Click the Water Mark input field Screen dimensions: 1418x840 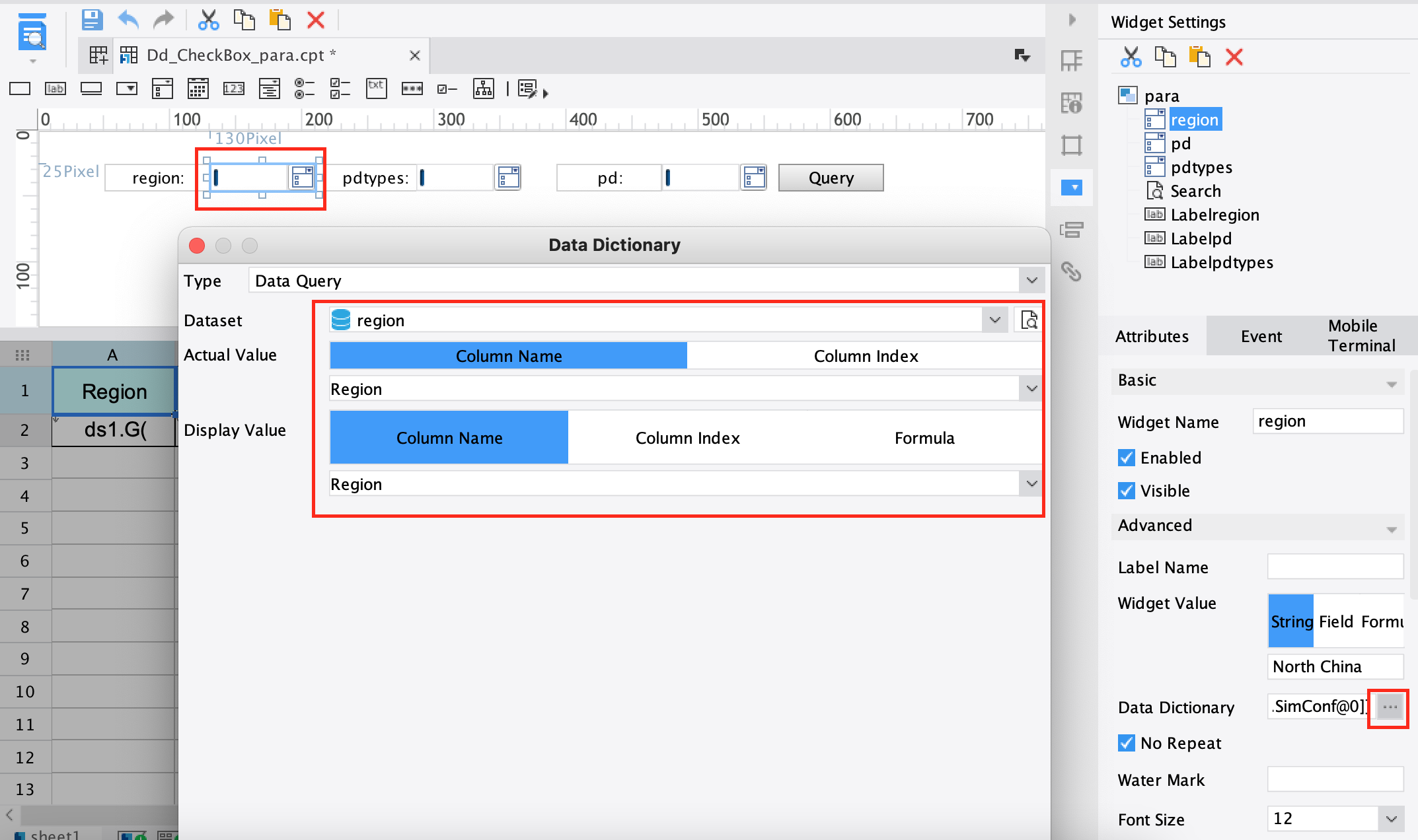pos(1335,779)
